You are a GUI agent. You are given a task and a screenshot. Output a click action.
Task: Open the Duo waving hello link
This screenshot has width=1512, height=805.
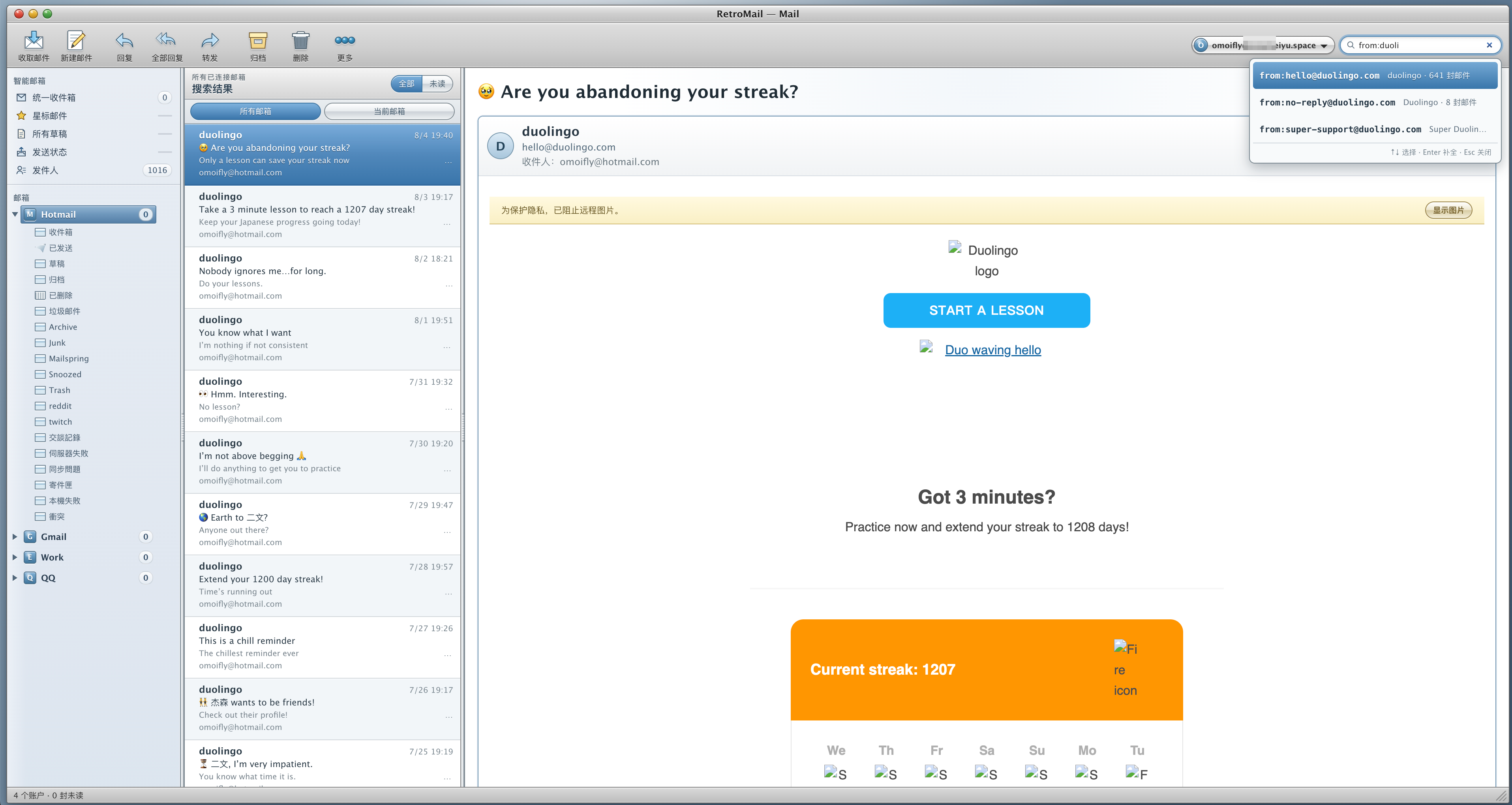point(992,350)
